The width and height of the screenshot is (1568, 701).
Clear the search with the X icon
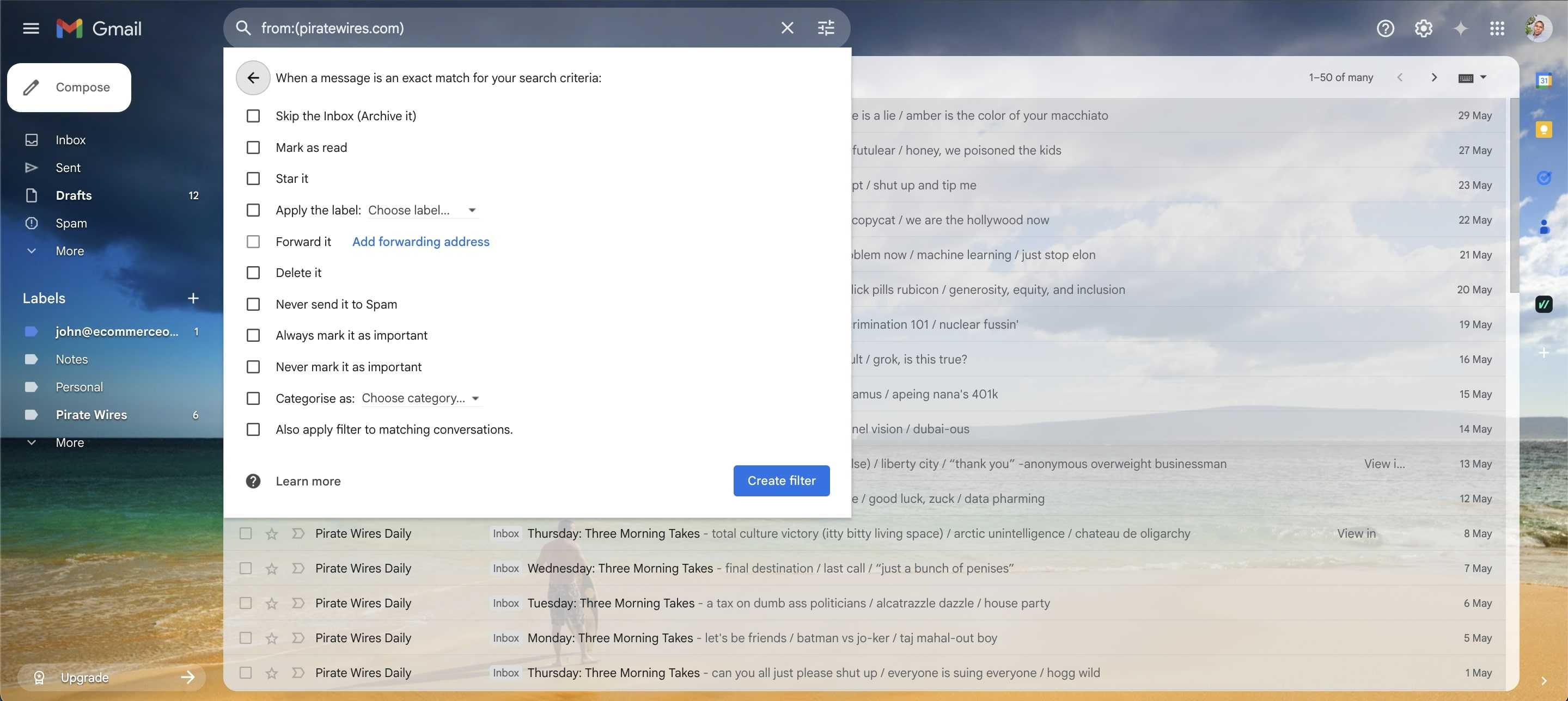tap(787, 28)
